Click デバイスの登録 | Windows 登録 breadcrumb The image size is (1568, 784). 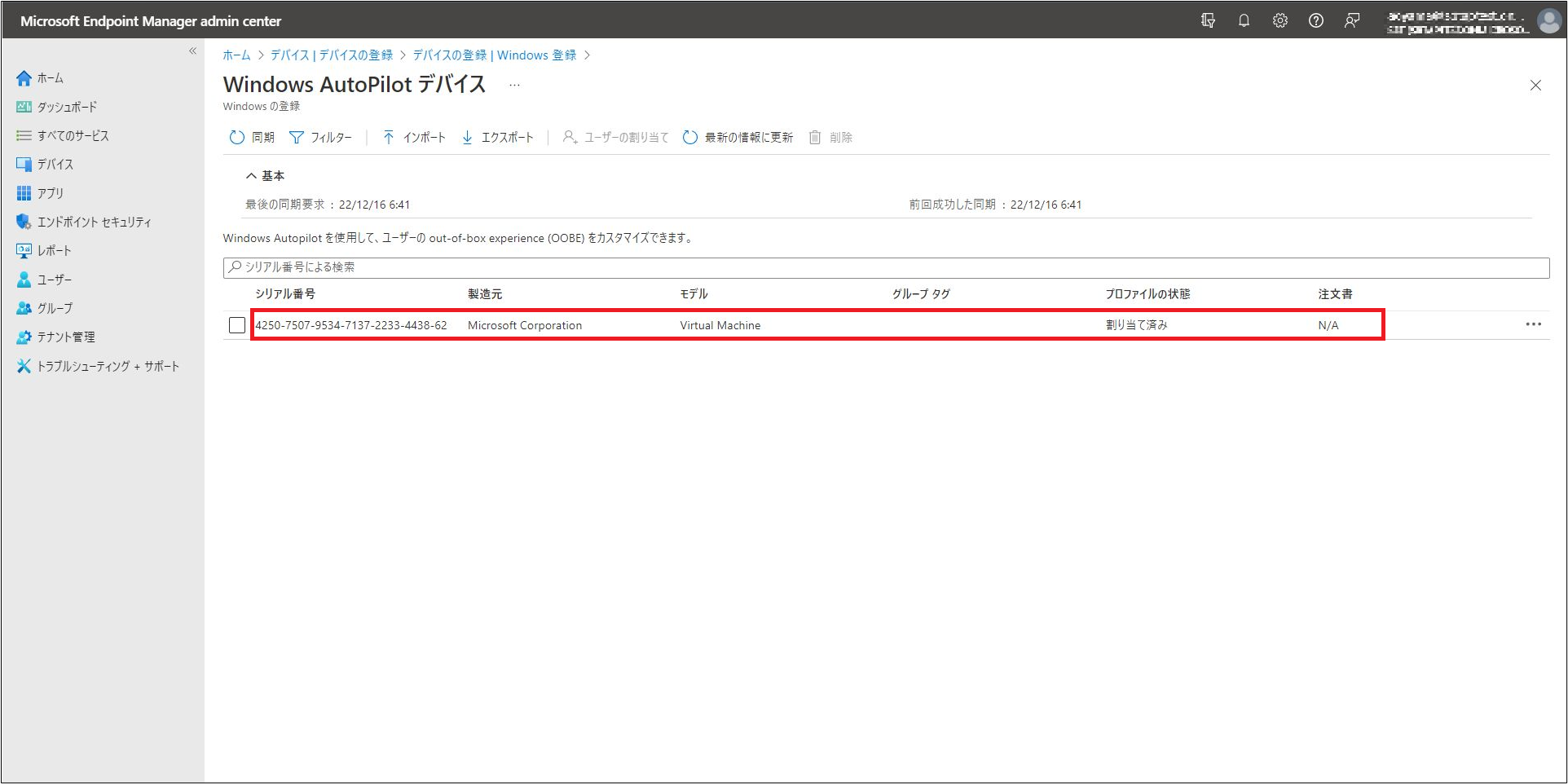[495, 55]
